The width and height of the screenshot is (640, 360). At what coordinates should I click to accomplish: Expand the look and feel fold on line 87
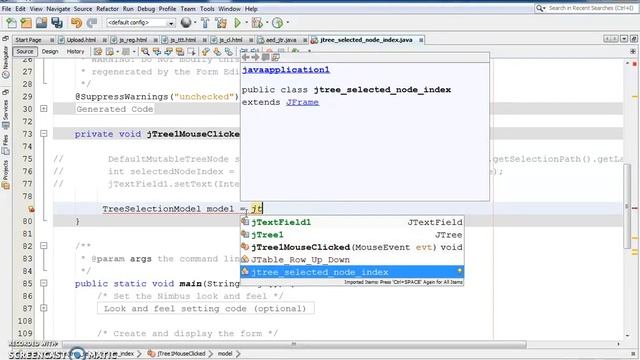click(x=44, y=308)
